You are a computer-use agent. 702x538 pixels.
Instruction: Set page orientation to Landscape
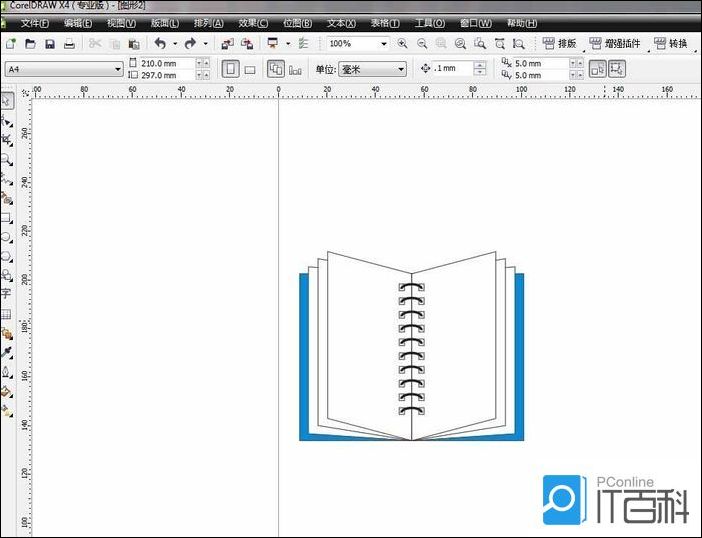pyautogui.click(x=250, y=69)
